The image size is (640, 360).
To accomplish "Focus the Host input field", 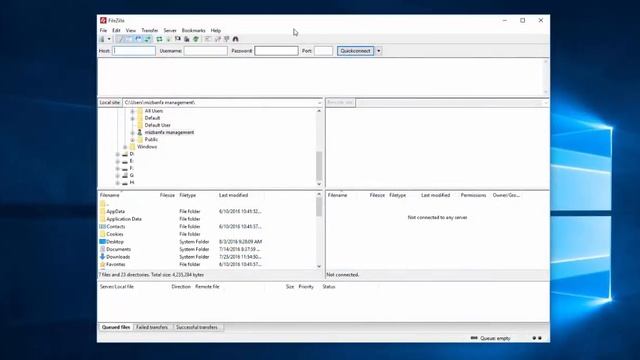I will 134,51.
